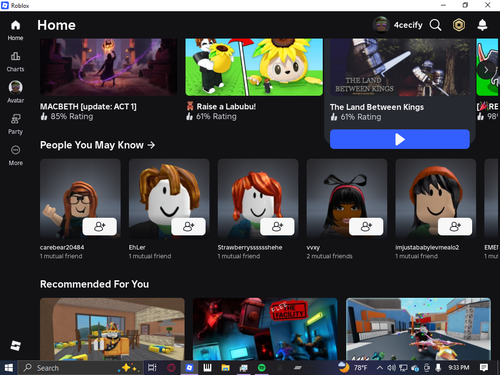
Task: Open the 9:33 PM clock
Action: [459, 368]
